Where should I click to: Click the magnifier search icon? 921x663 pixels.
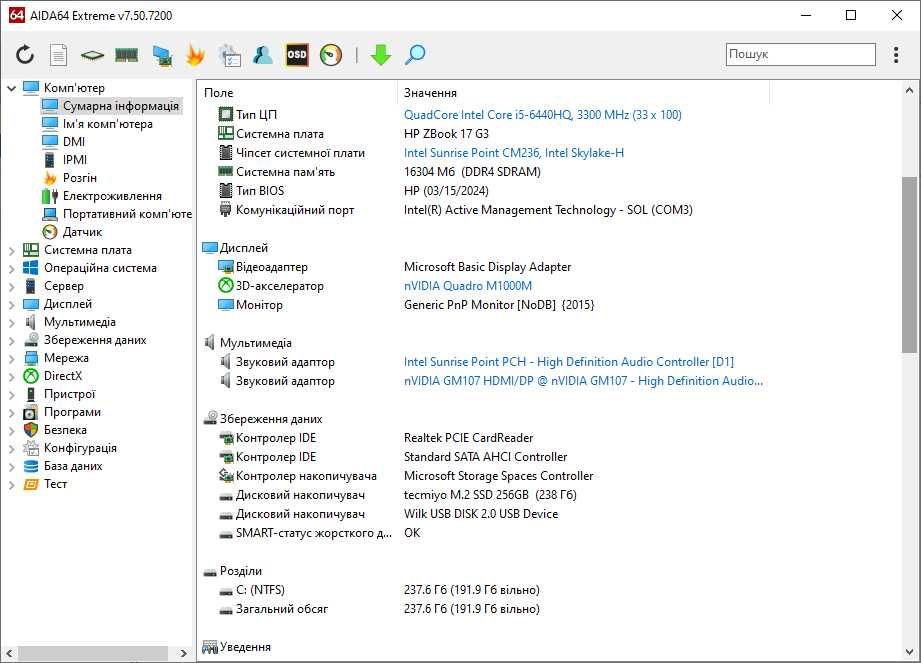pyautogui.click(x=415, y=55)
